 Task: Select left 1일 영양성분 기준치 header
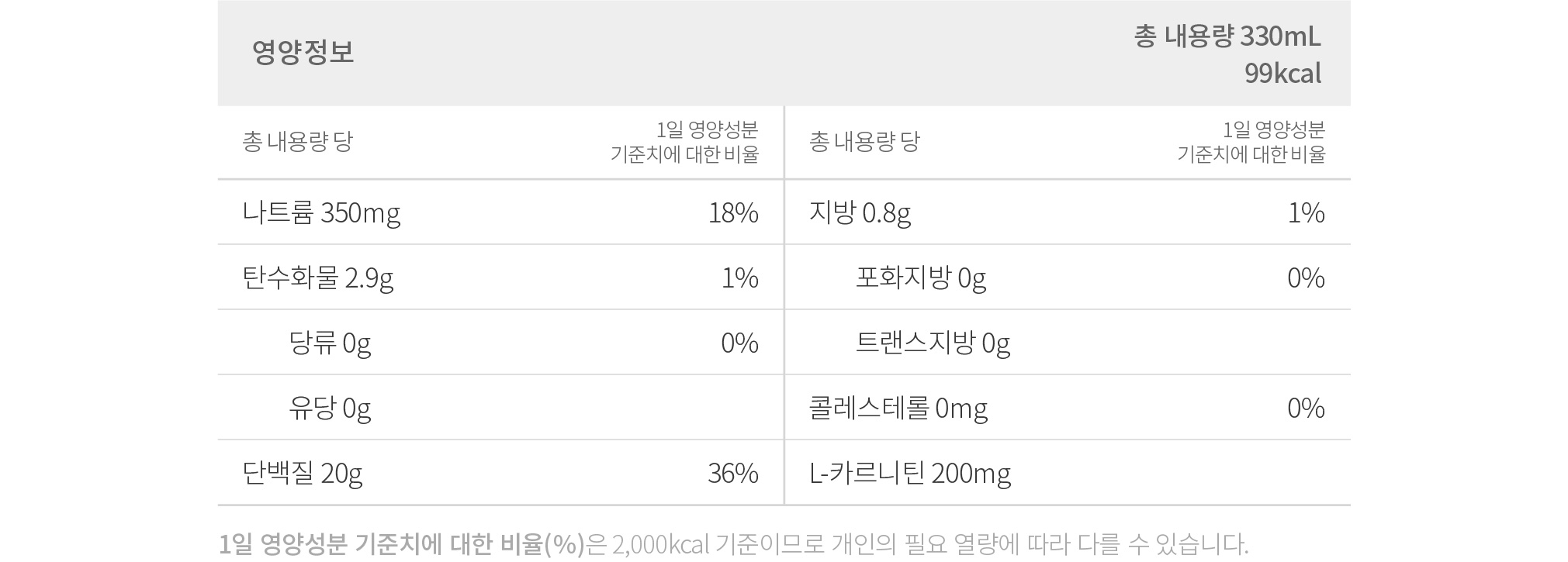click(x=684, y=142)
